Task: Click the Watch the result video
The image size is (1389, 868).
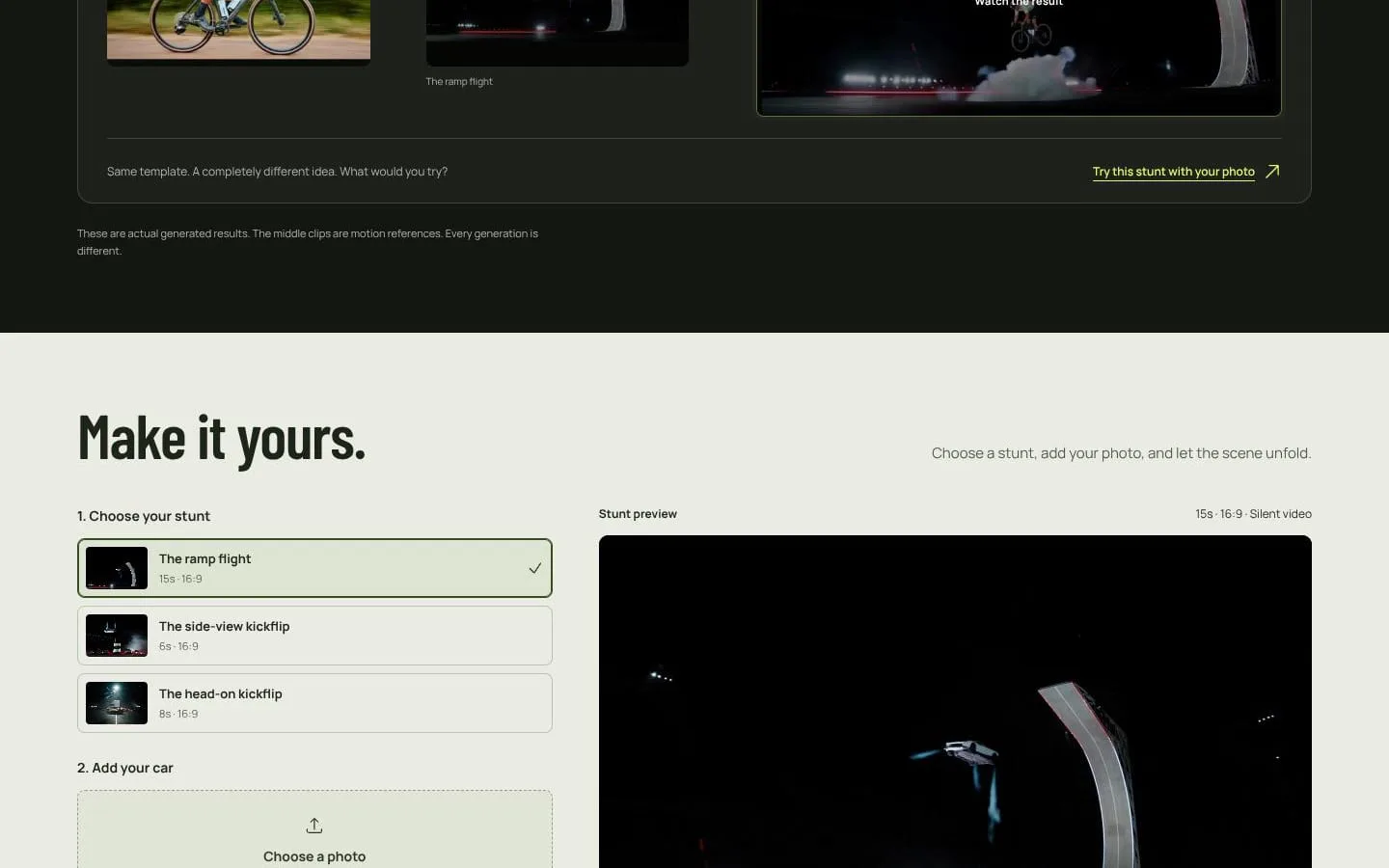Action: 1019,57
